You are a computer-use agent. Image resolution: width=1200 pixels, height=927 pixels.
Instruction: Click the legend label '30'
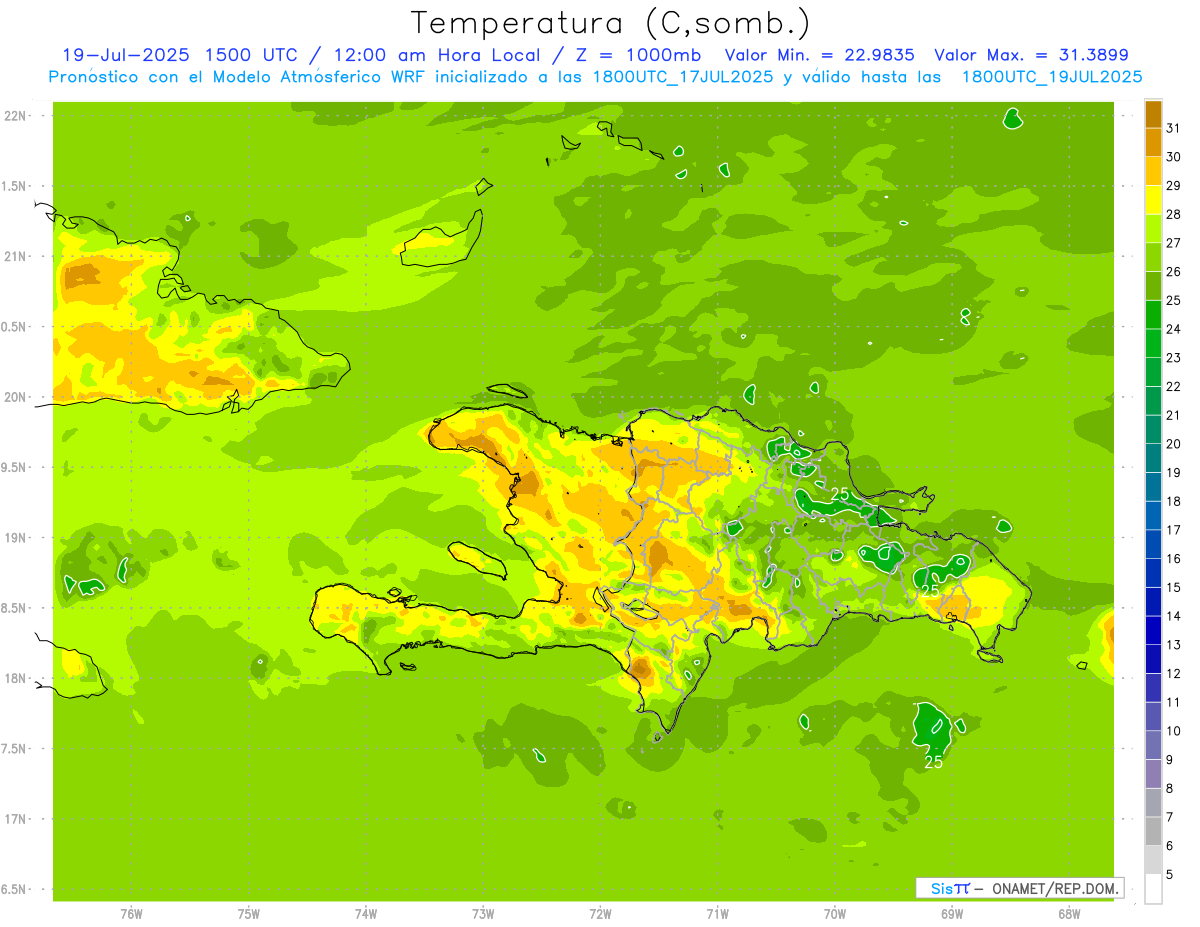(x=1173, y=157)
